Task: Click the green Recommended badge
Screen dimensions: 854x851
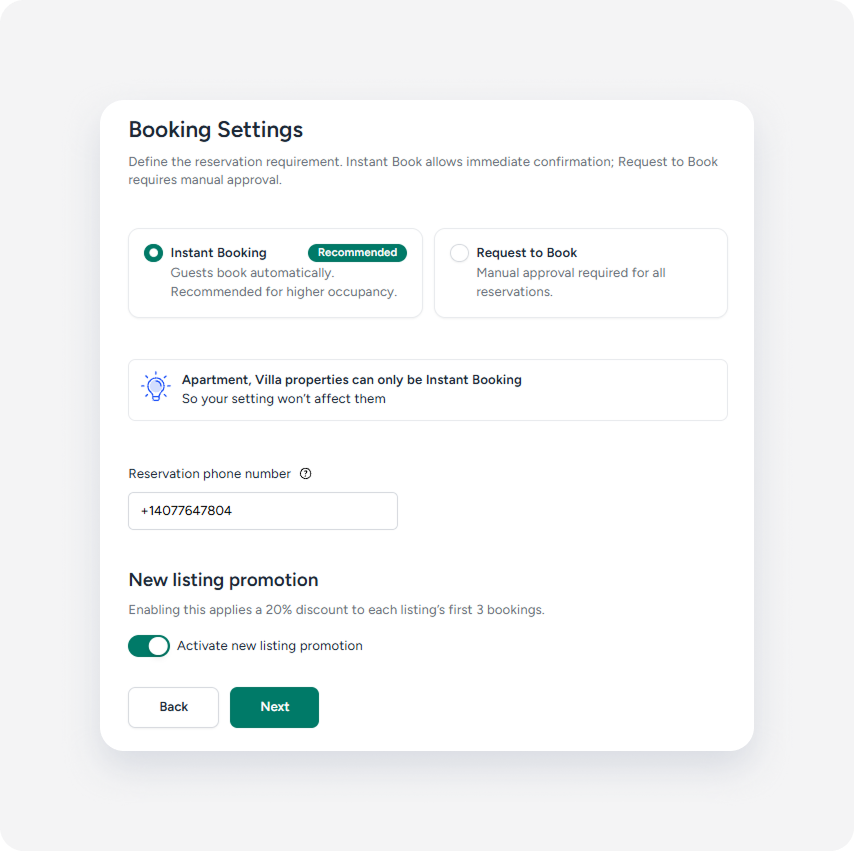Action: [357, 253]
